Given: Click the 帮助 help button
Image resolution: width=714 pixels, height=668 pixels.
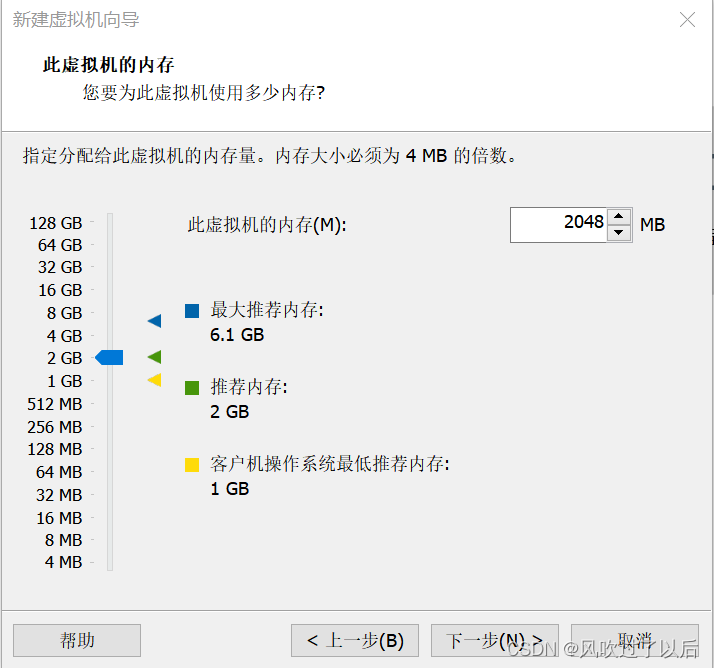Looking at the screenshot, I should [x=77, y=640].
